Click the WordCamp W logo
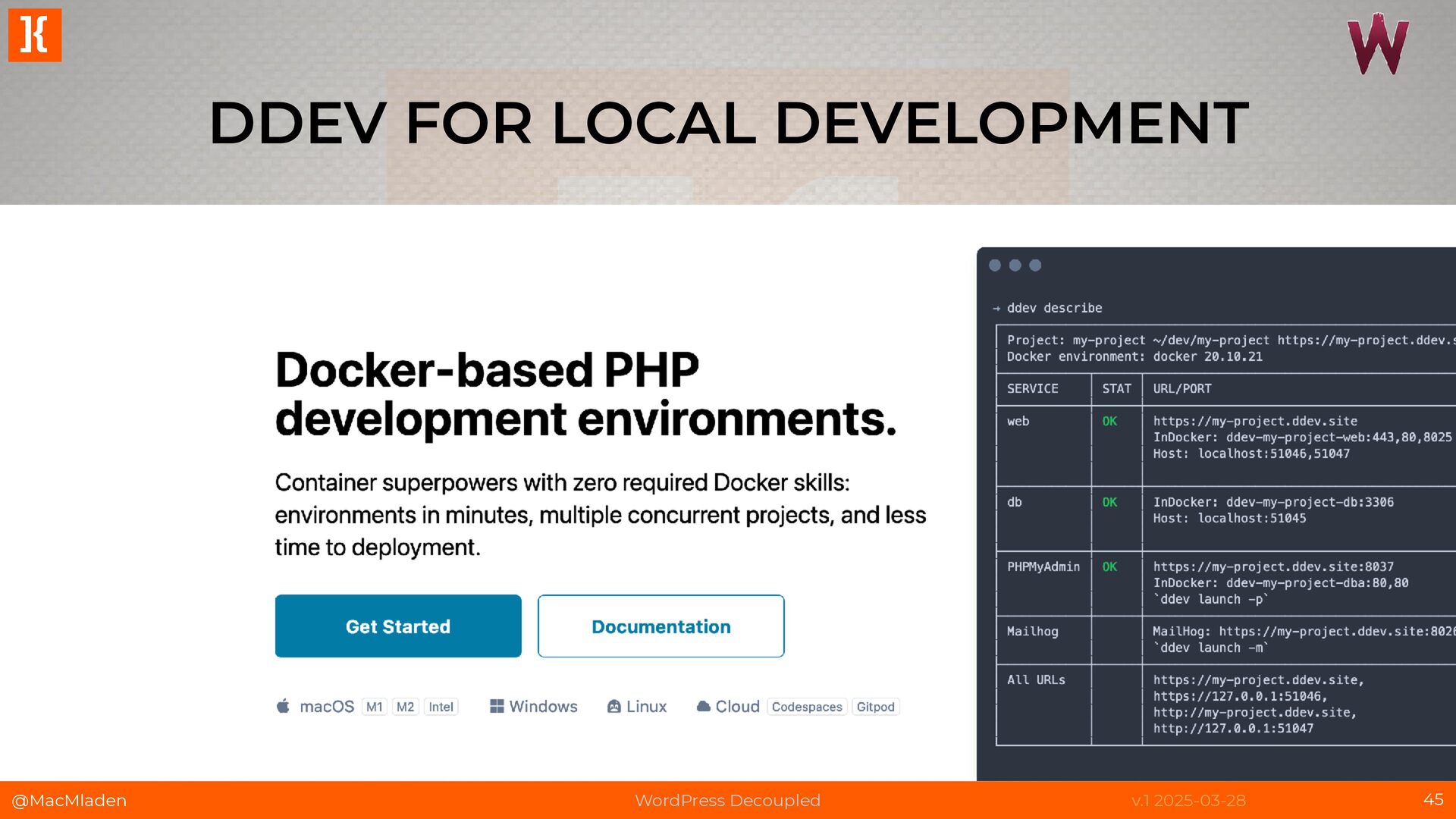This screenshot has width=1456, height=819. 1378,44
